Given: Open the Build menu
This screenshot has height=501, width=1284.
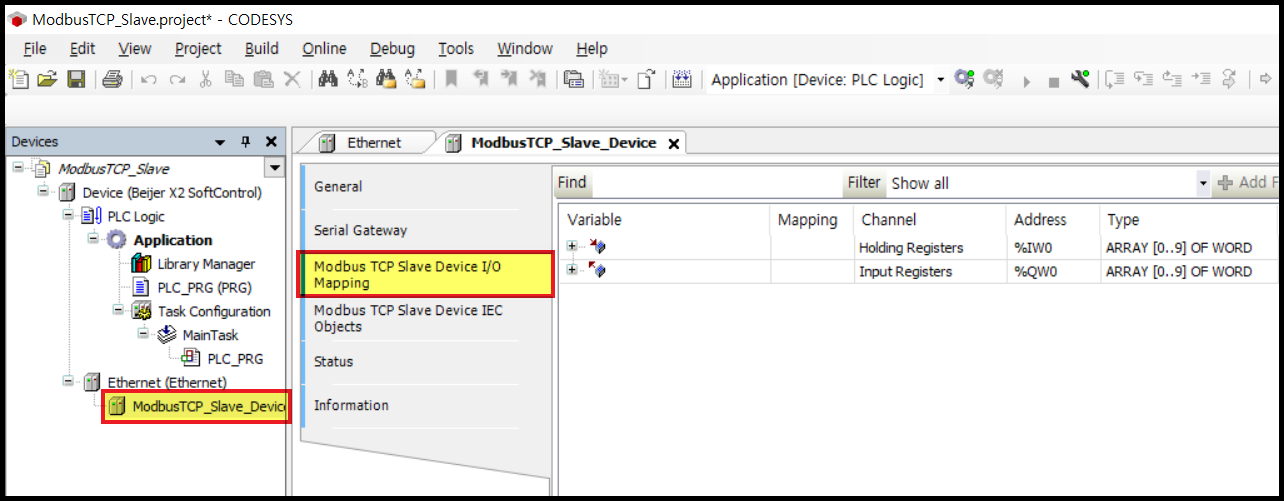Looking at the screenshot, I should click(262, 48).
